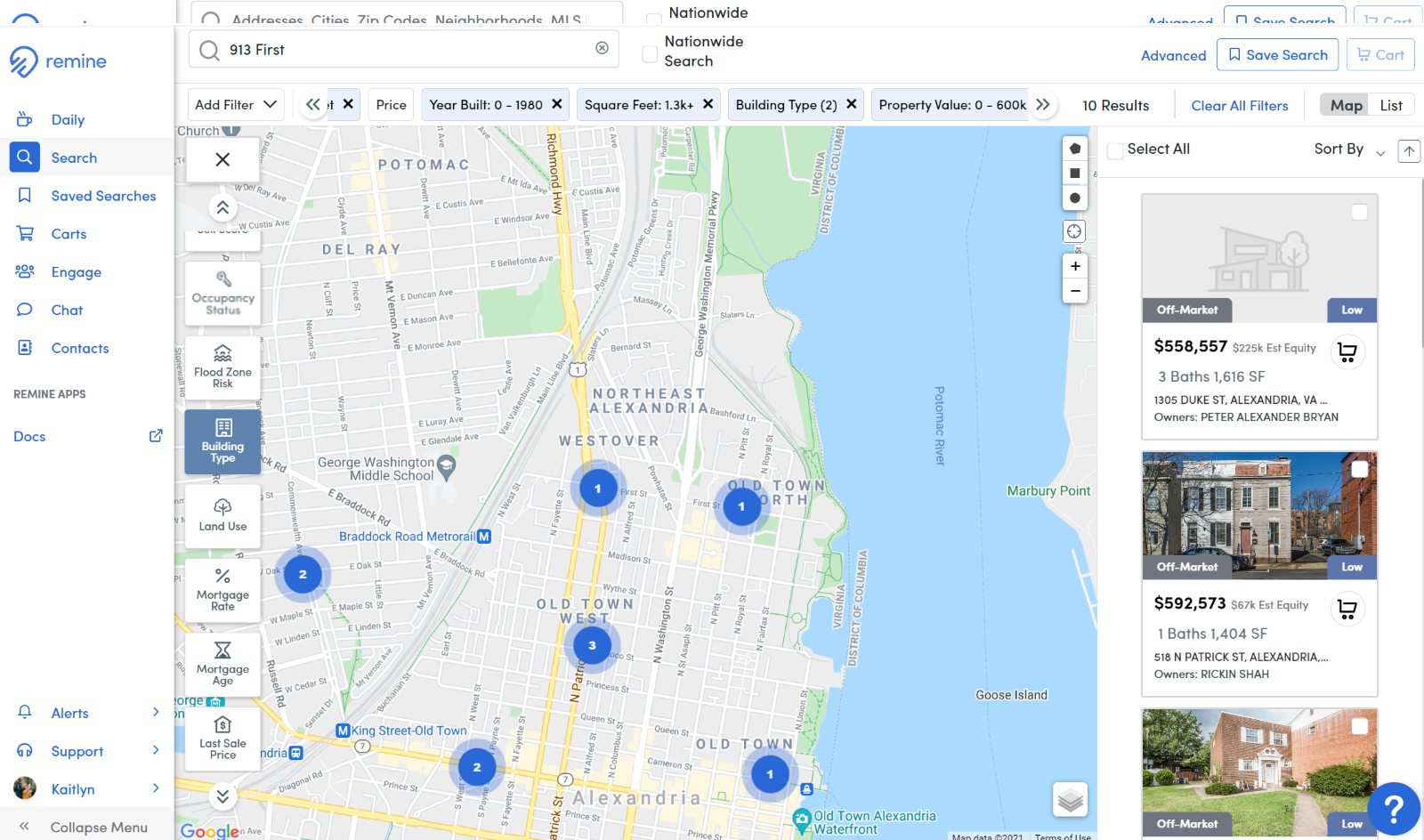Toggle sort direction arrow

click(1409, 150)
